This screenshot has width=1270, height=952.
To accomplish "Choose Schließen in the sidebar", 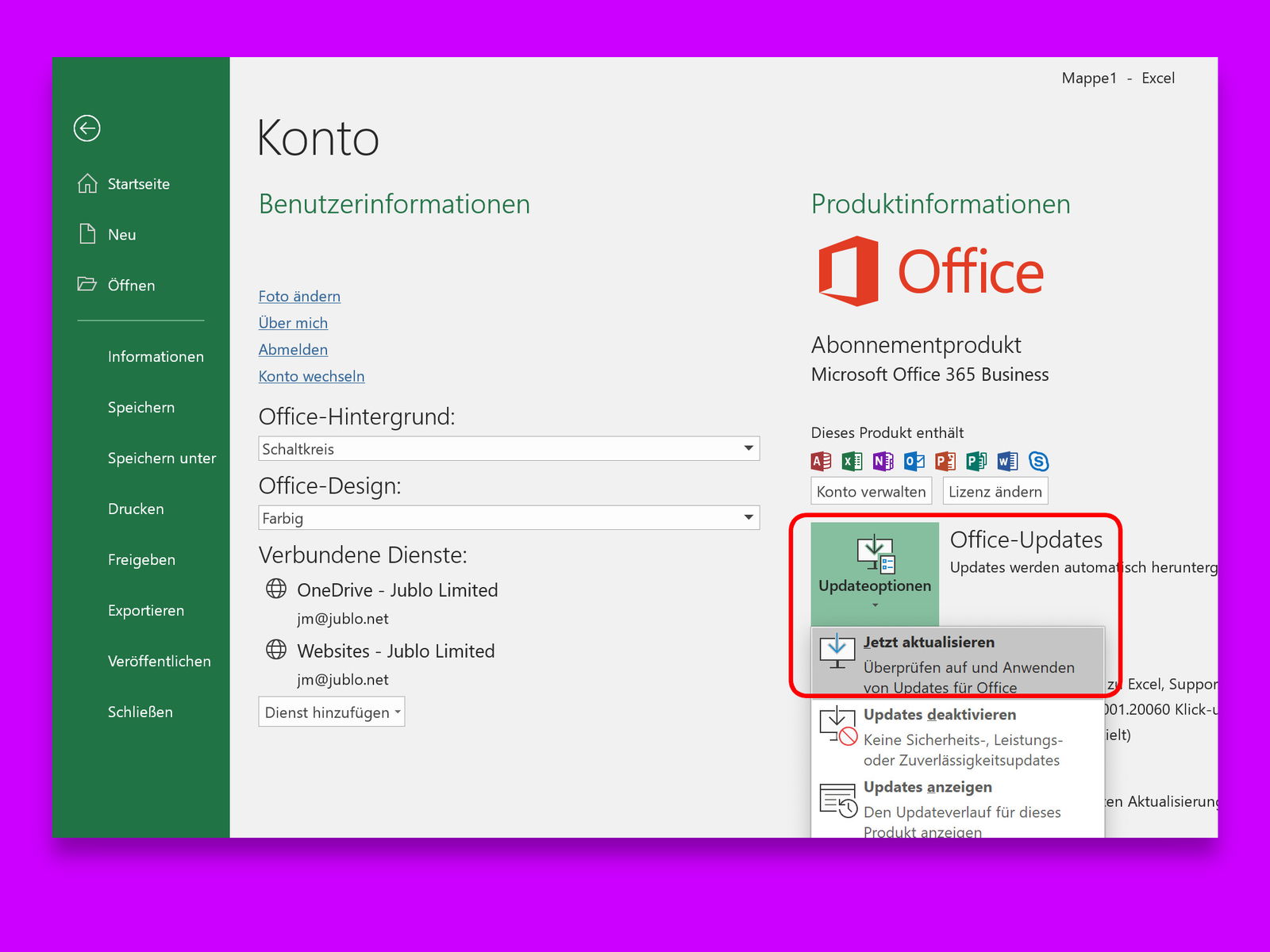I will point(140,712).
